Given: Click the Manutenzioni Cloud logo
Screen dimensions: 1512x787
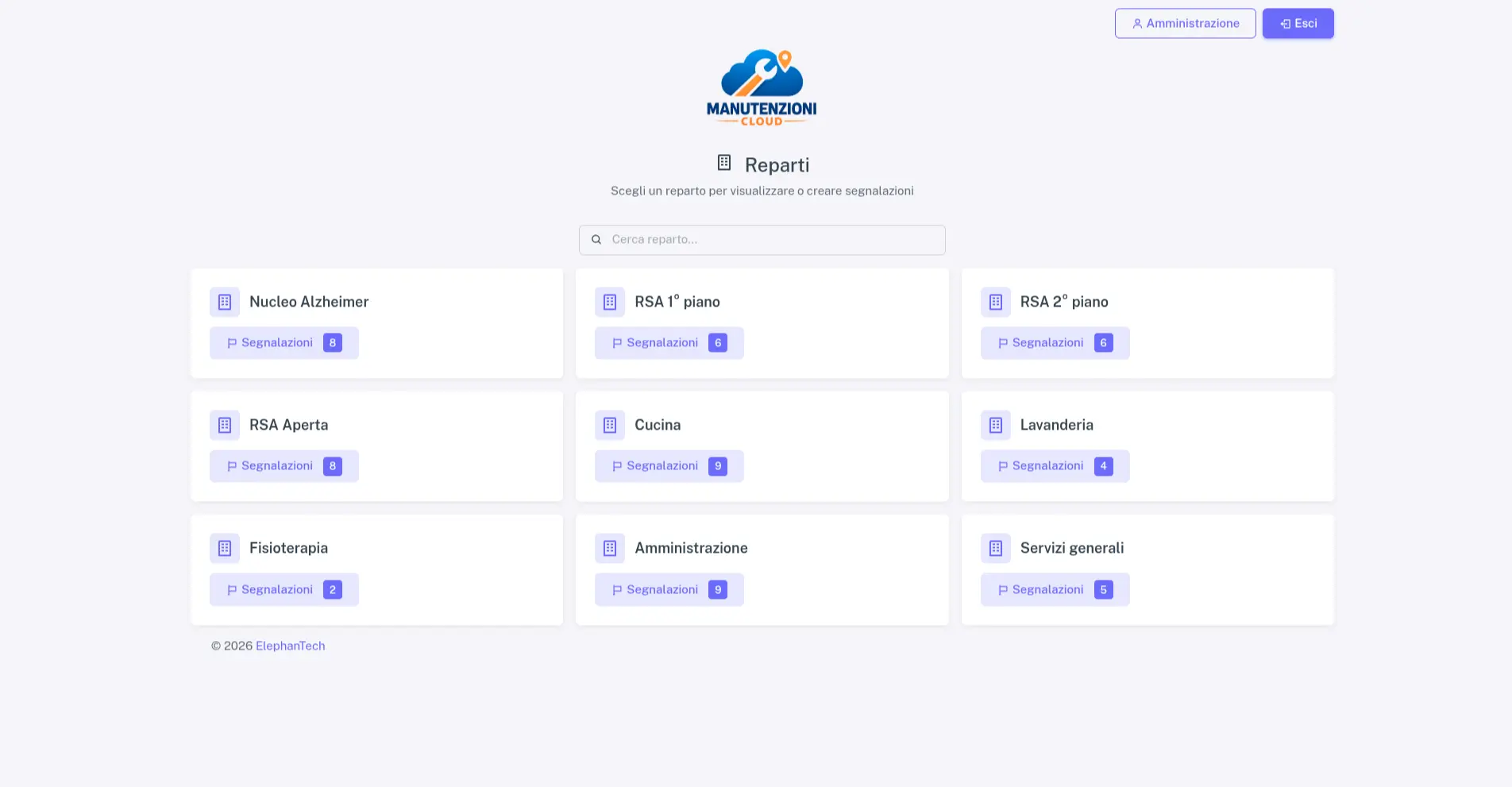Looking at the screenshot, I should [762, 87].
